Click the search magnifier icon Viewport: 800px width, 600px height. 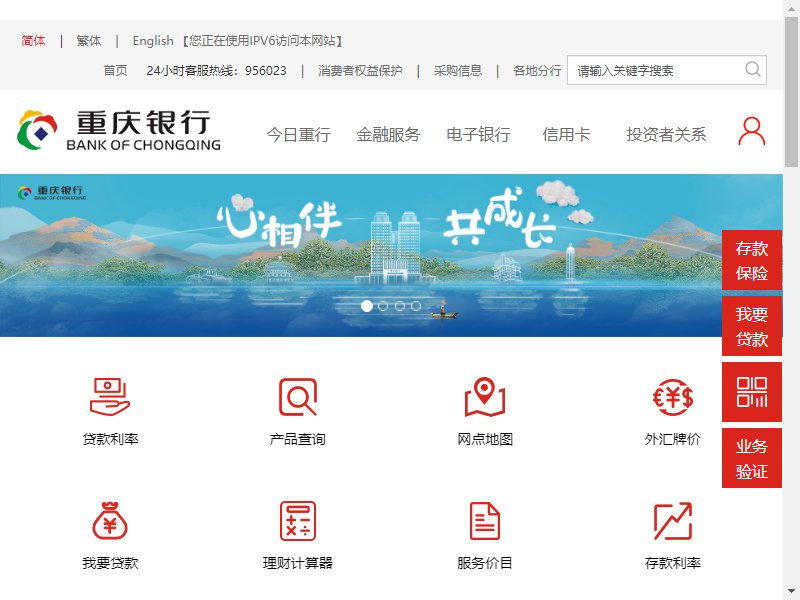click(x=753, y=69)
